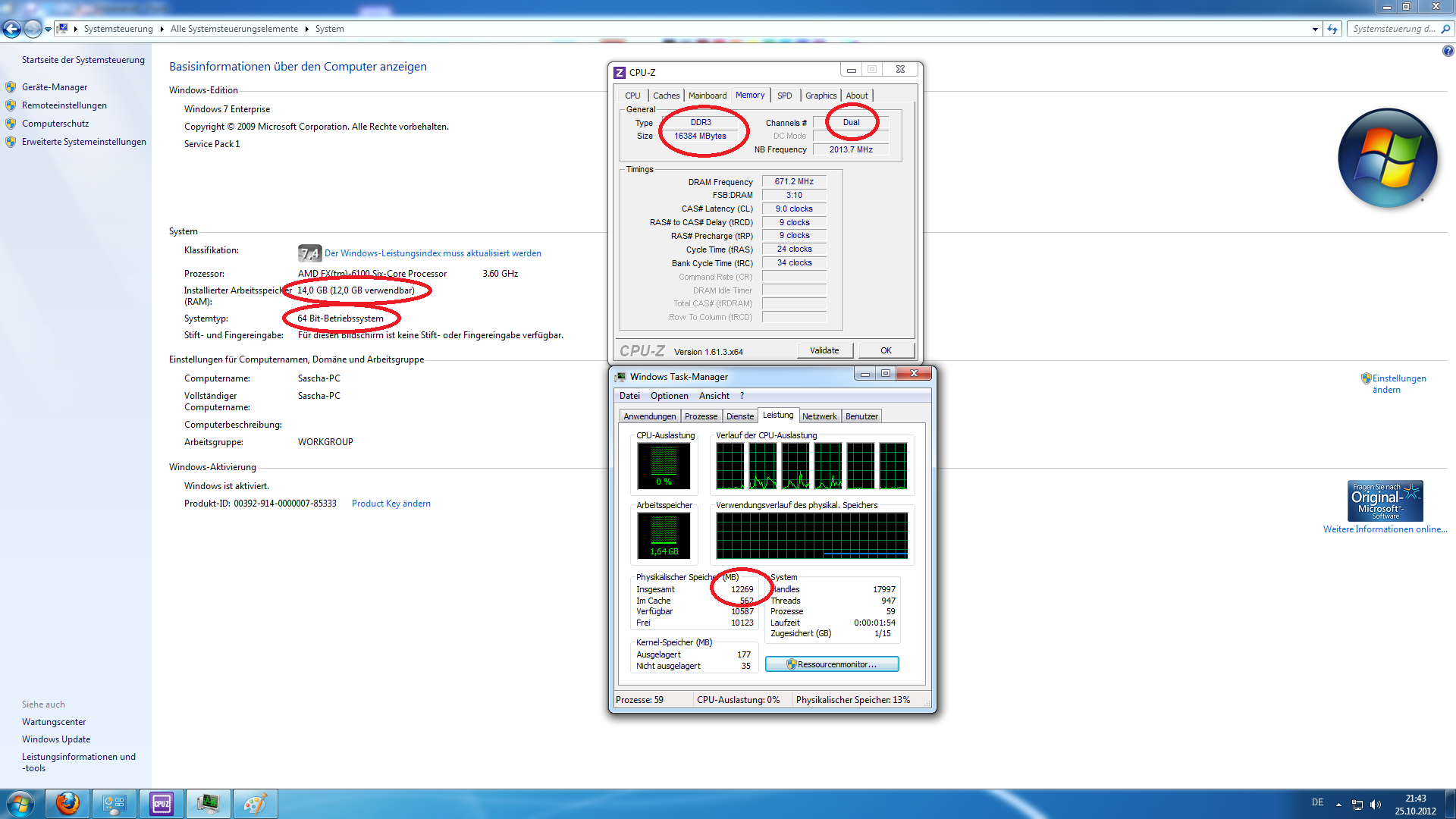Expand the Systemsteuerung breadcrumb arrow
This screenshot has width=1456, height=819.
tap(162, 29)
